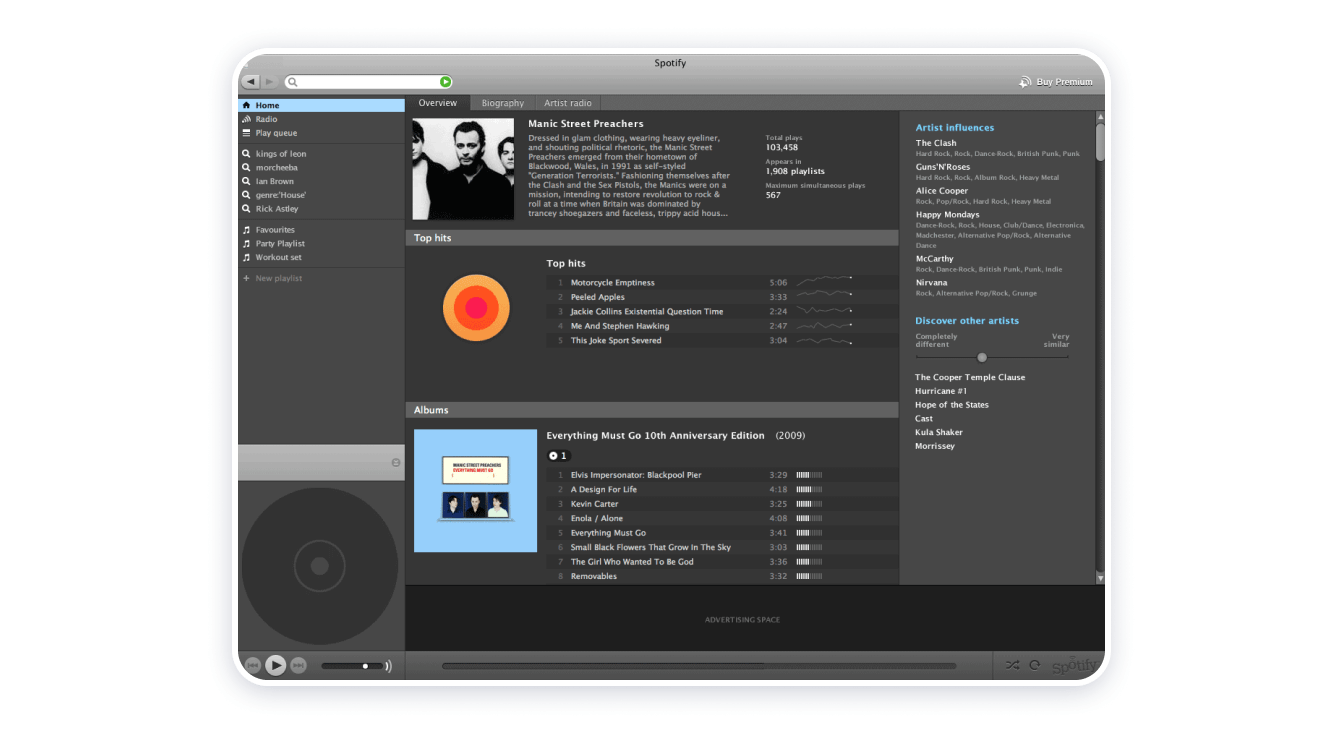Image resolution: width=1344 pixels, height=734 pixels.
Task: Play 'Small Black Flowers That Grow In The Sky'
Action: pos(722,548)
